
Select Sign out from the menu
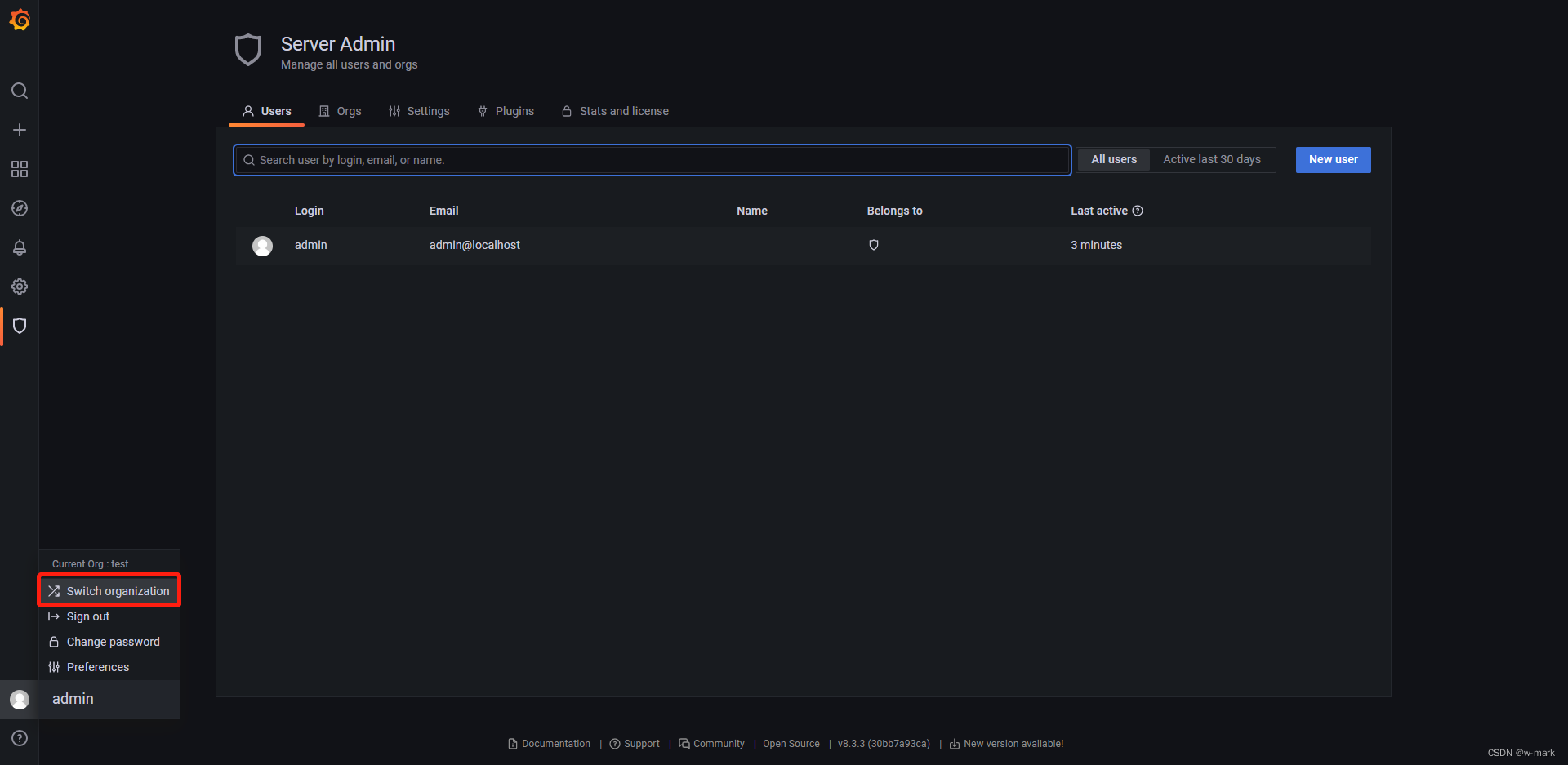coord(87,616)
